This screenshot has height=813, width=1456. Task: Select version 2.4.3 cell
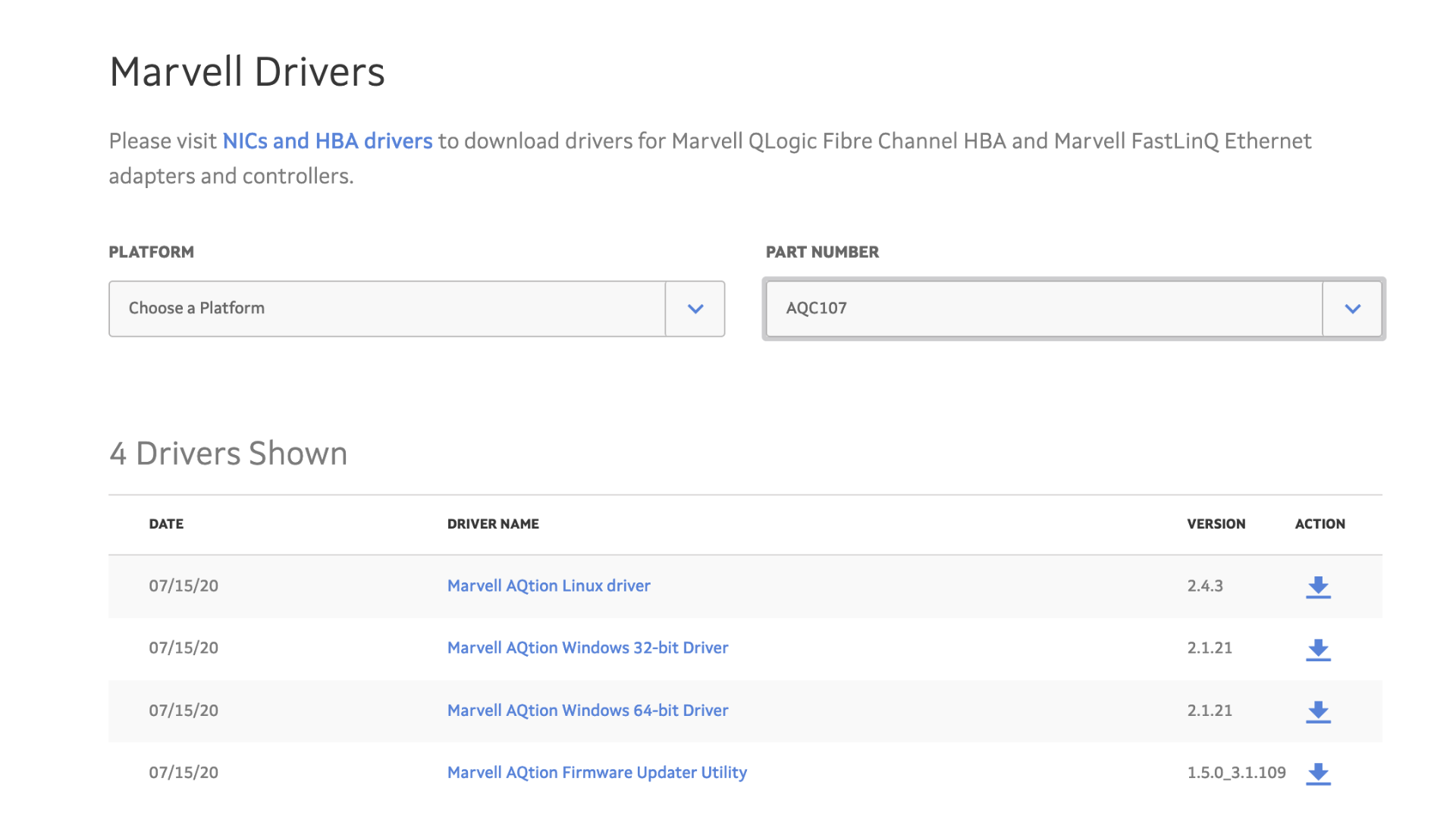tap(1205, 585)
